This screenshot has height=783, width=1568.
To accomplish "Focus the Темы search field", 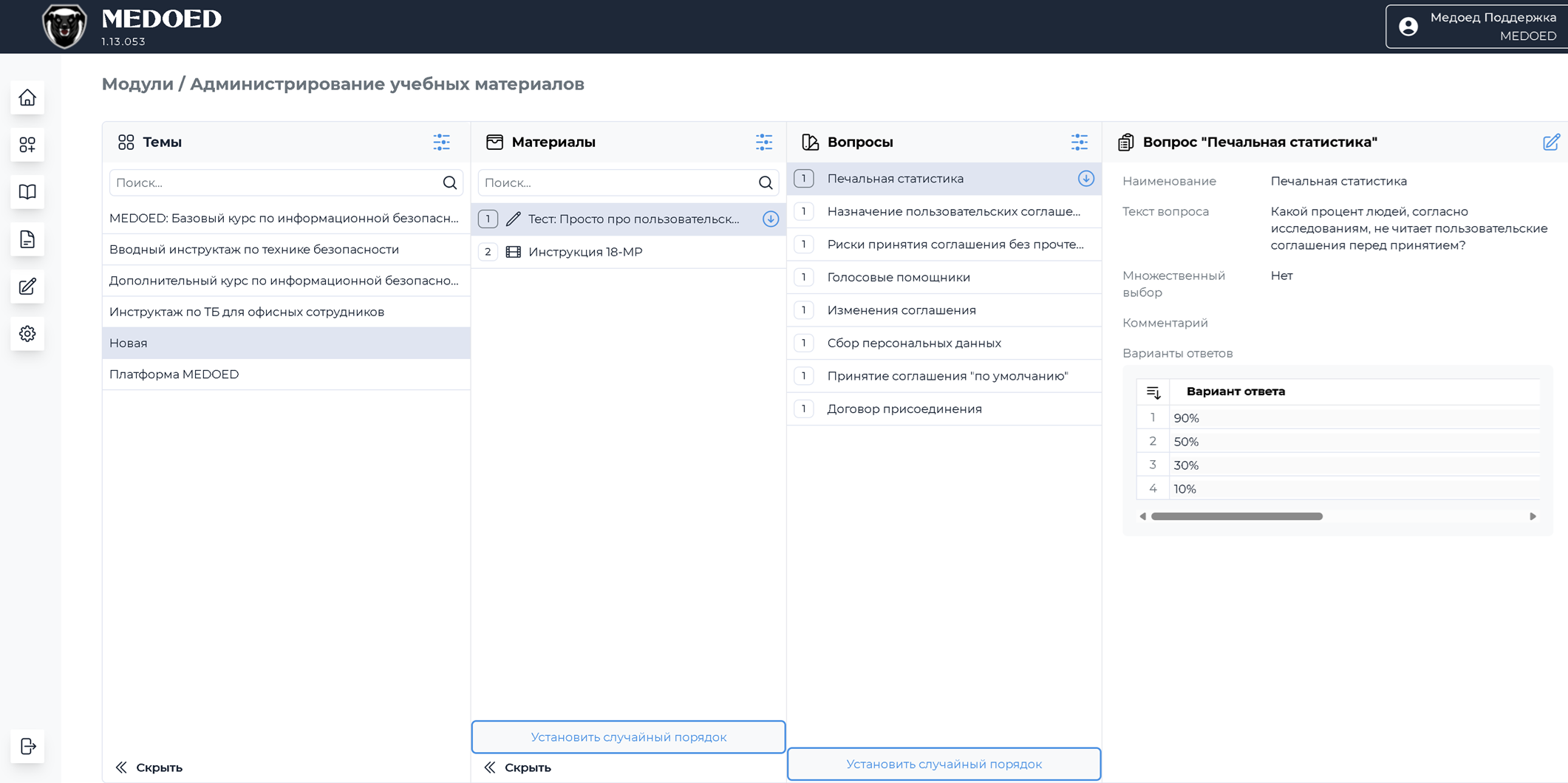I will (x=275, y=182).
